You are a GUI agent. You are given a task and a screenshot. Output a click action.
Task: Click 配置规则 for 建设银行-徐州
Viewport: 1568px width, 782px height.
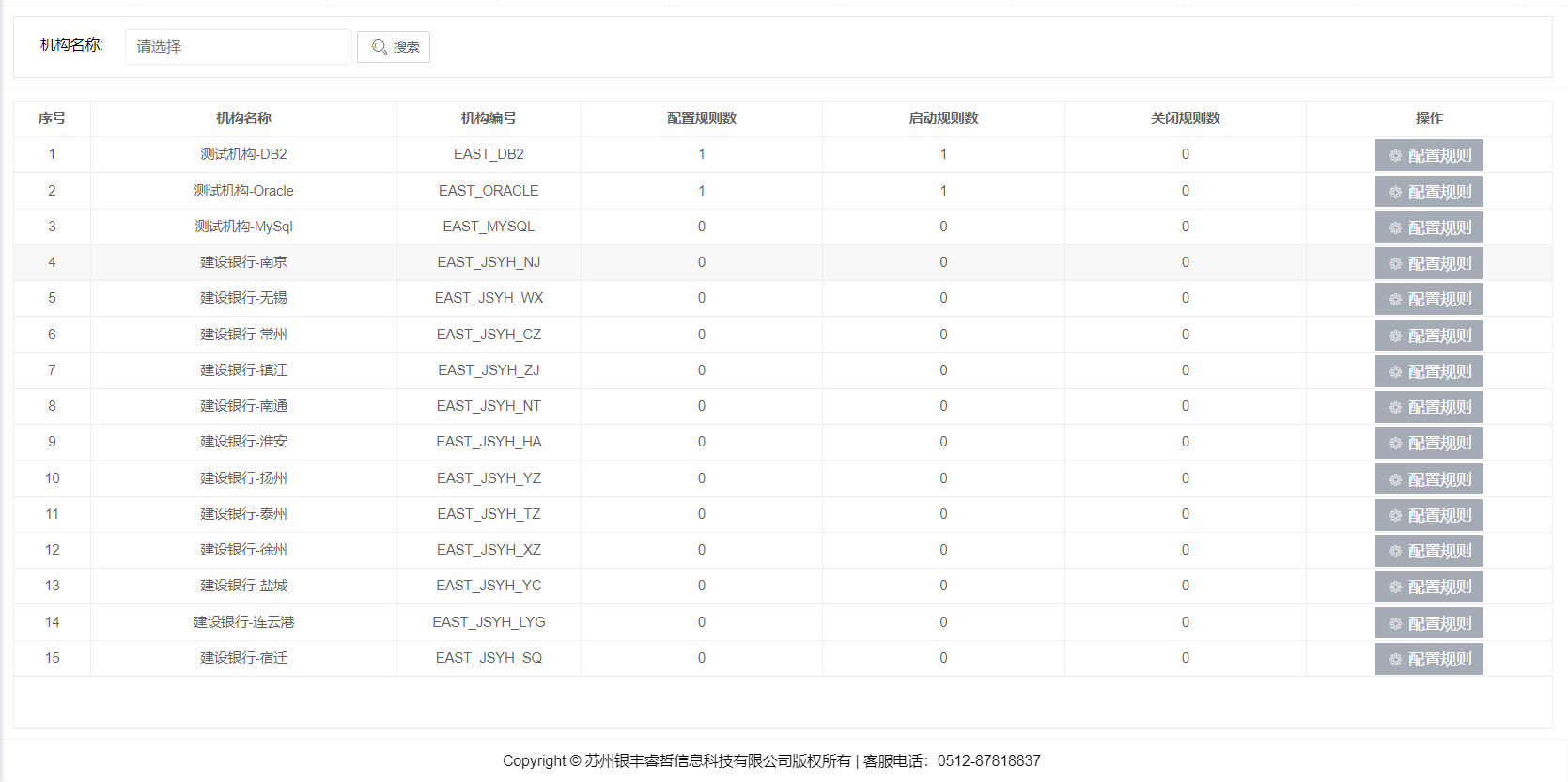pyautogui.click(x=1429, y=551)
